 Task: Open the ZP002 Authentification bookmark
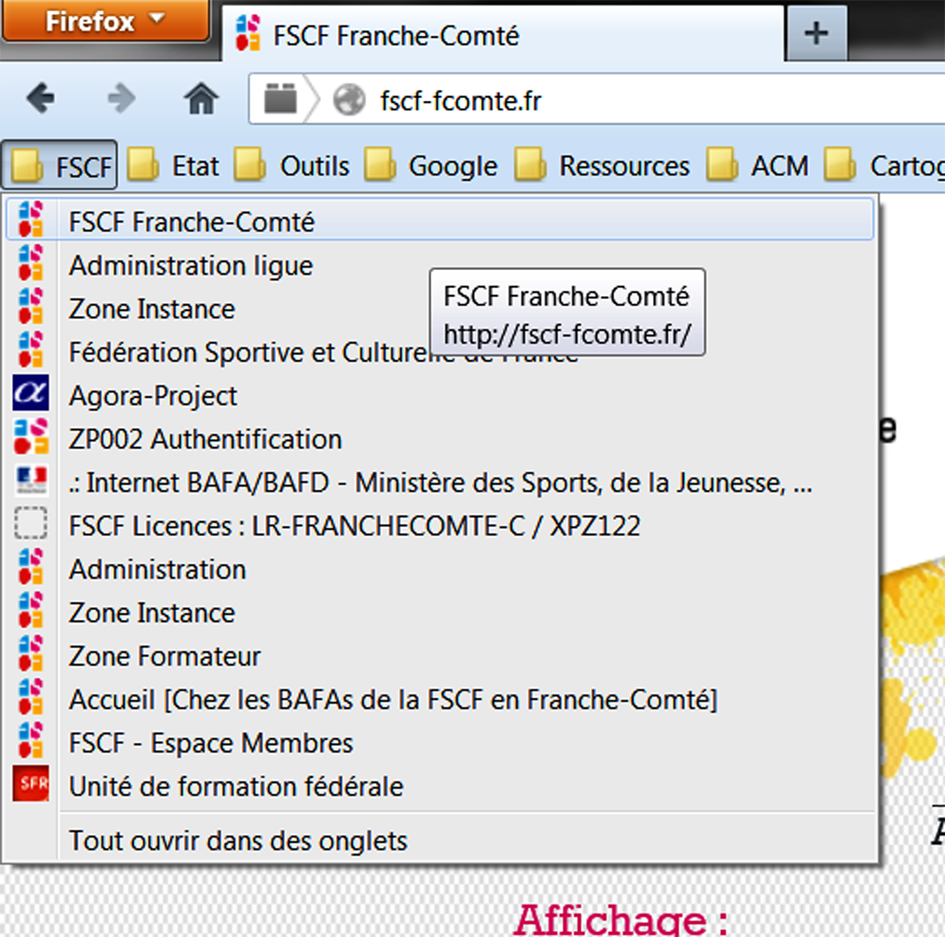(440, 439)
